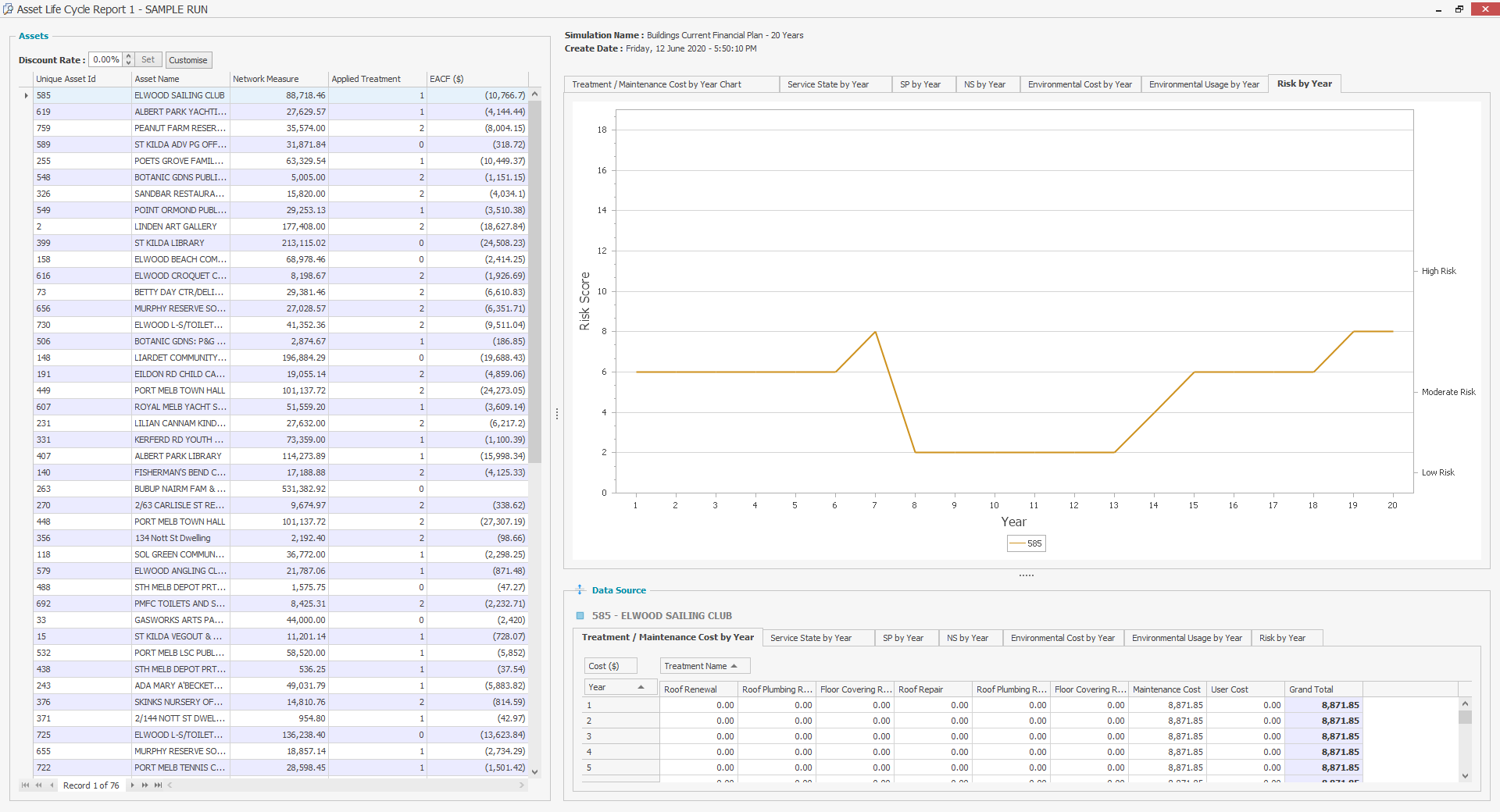
Task: Go to the last record
Action: tap(158, 785)
